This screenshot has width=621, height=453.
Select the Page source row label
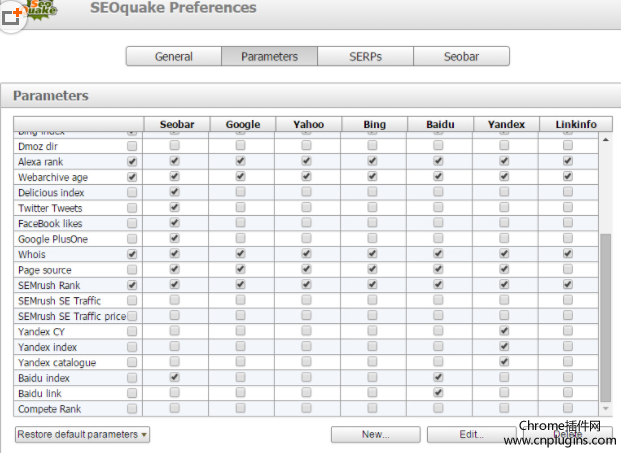45,270
